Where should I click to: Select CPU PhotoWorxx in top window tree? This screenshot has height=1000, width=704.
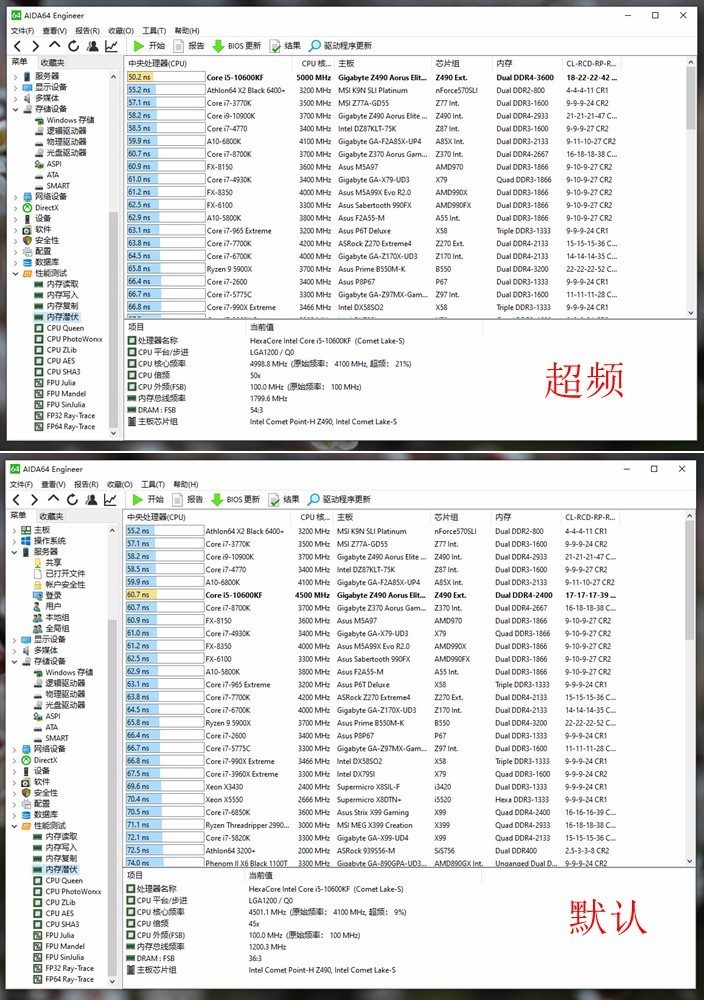(74, 339)
